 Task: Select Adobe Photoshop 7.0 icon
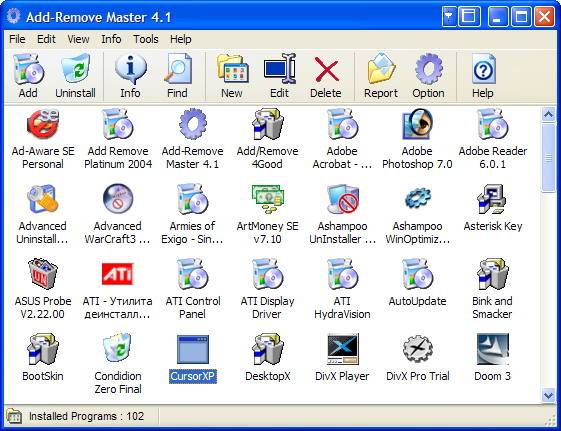click(x=417, y=124)
